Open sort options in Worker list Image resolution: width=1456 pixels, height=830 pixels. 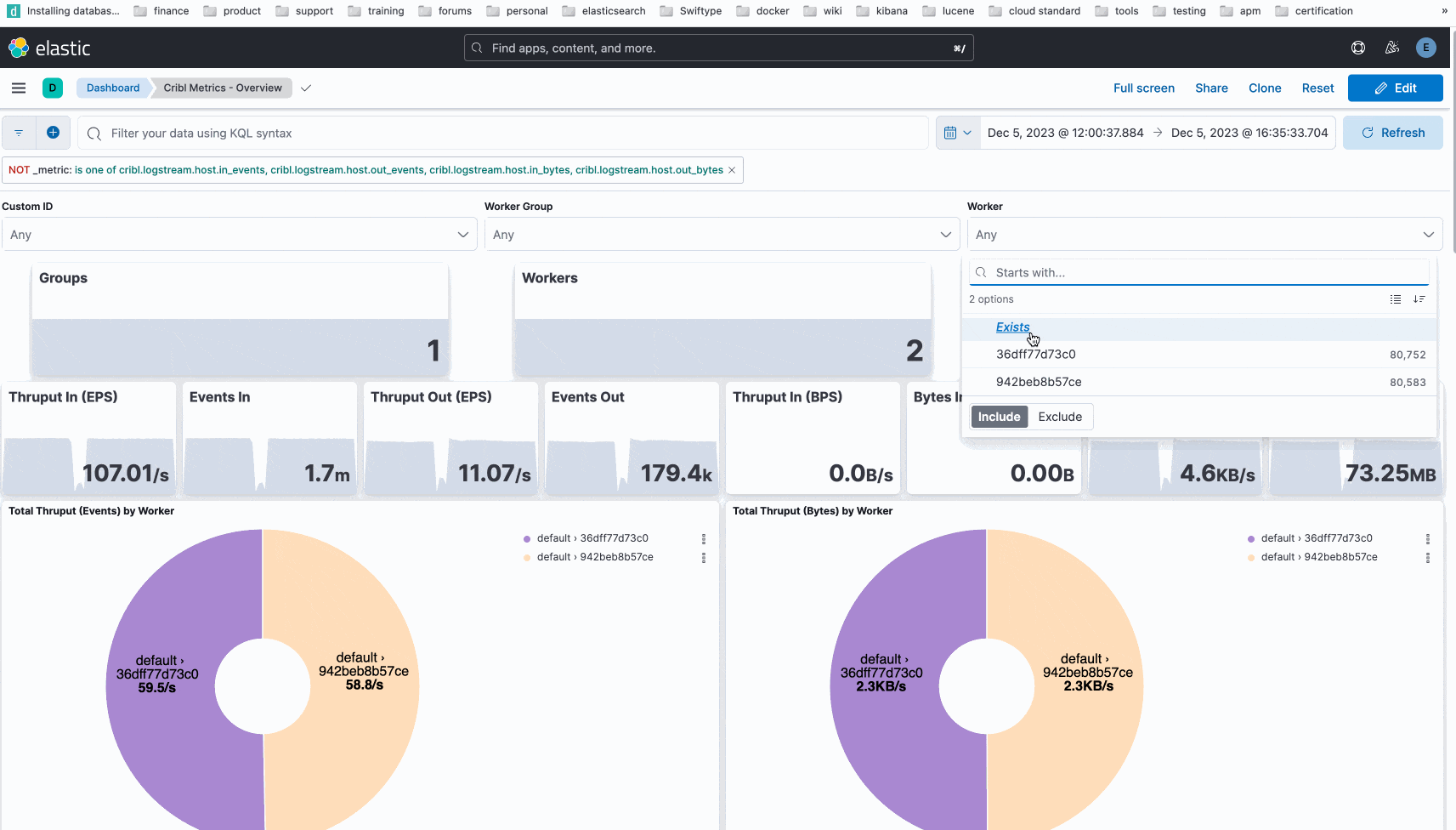click(1419, 299)
